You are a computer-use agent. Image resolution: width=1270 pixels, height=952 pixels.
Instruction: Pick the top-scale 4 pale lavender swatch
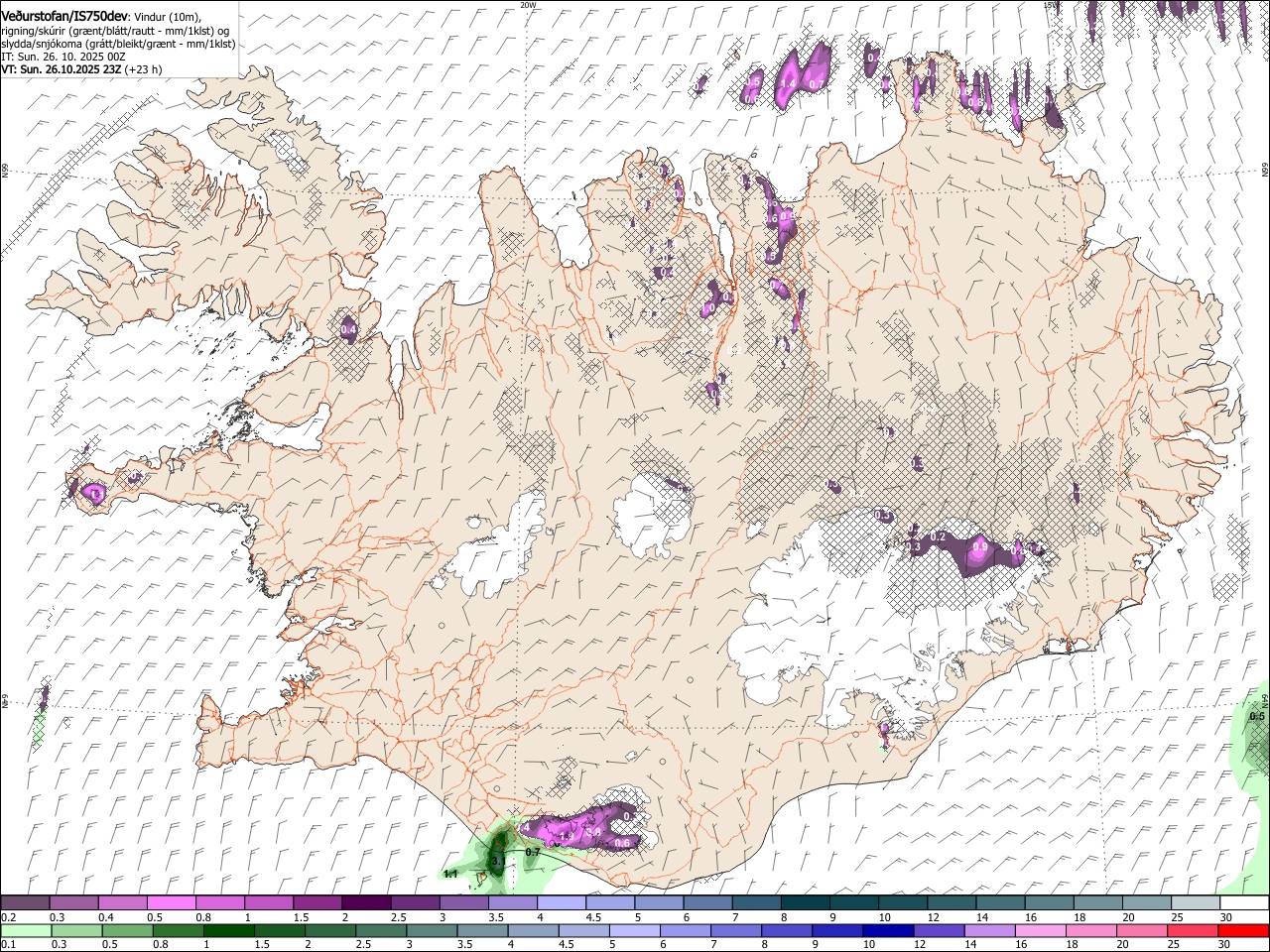pos(561,902)
